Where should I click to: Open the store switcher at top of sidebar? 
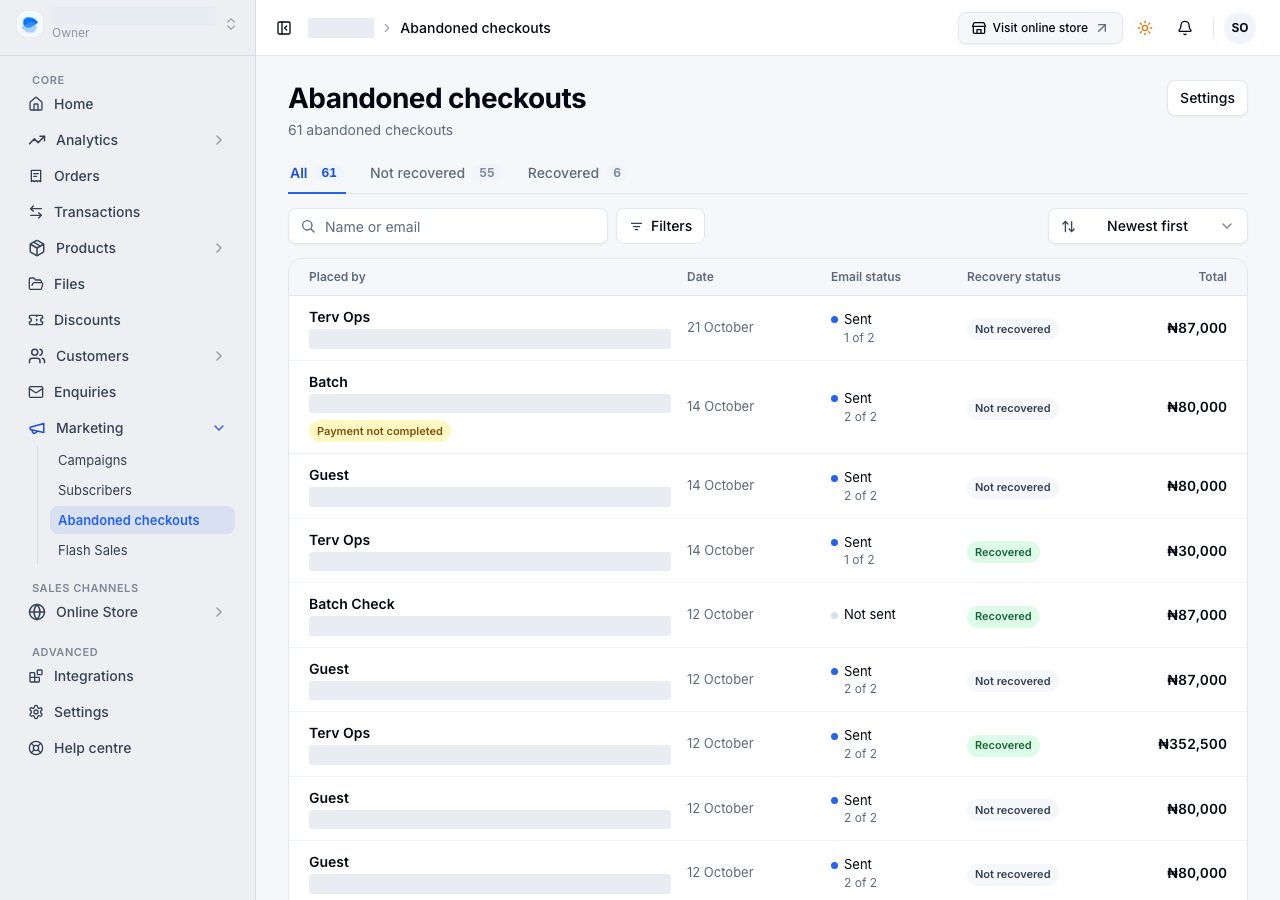coord(128,24)
